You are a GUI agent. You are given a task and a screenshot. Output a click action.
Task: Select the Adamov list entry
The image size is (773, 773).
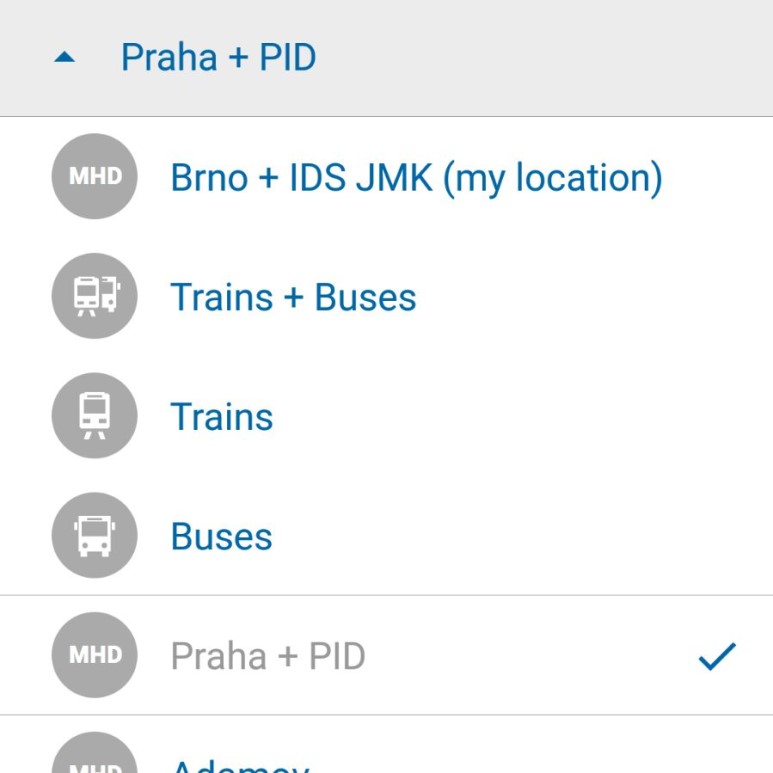[386, 744]
